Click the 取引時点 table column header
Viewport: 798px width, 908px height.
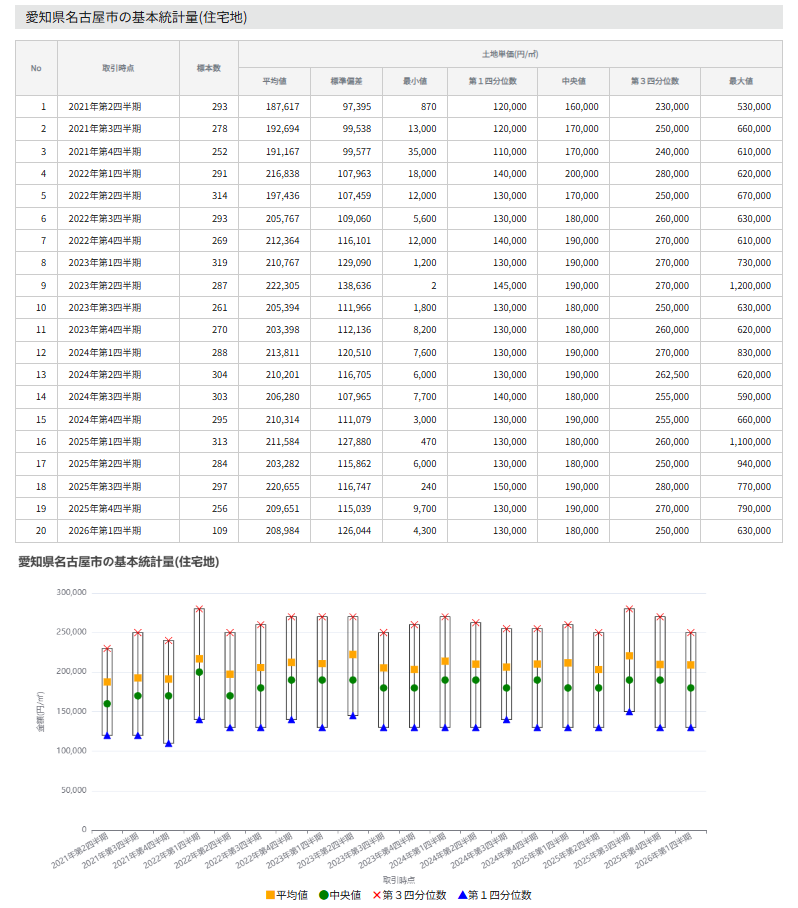pos(118,68)
